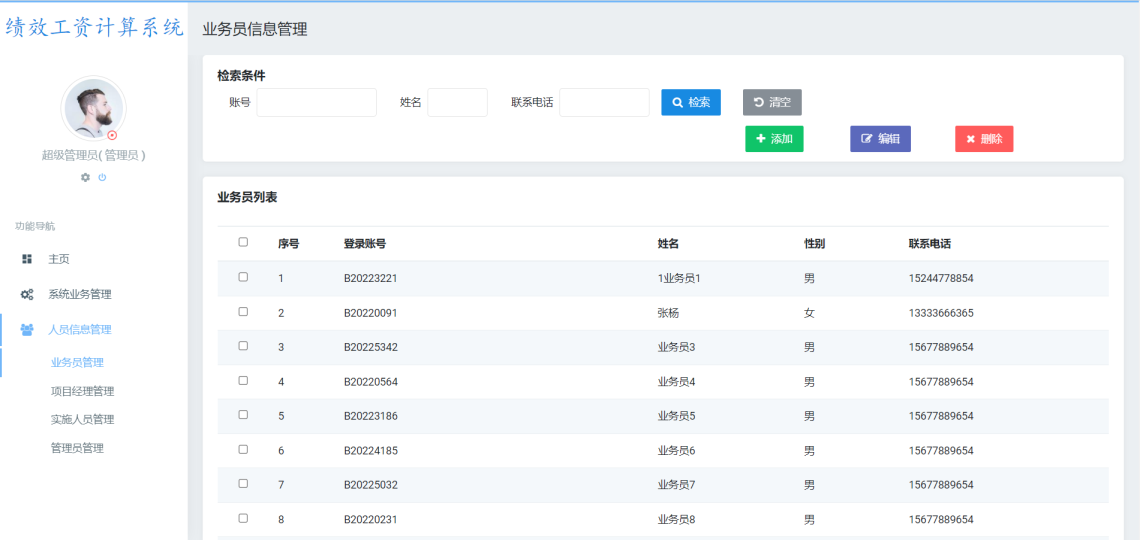Click the gears icon beside 系统业务管理
Viewport: 1140px width, 540px height.
(27, 294)
